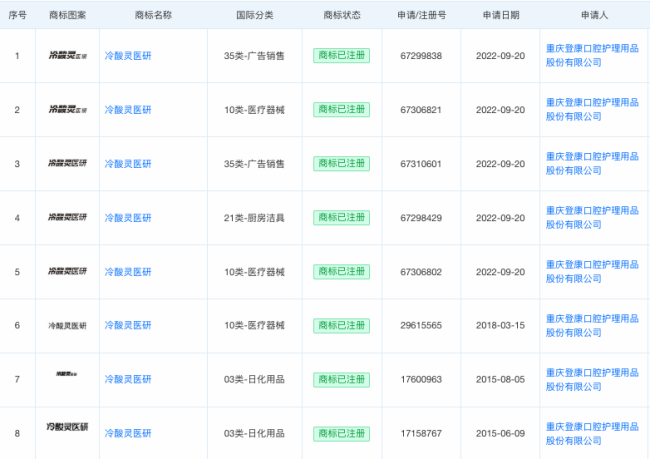The image size is (650, 459).
Task: Click date 2015-08-05 cell
Action: point(500,379)
